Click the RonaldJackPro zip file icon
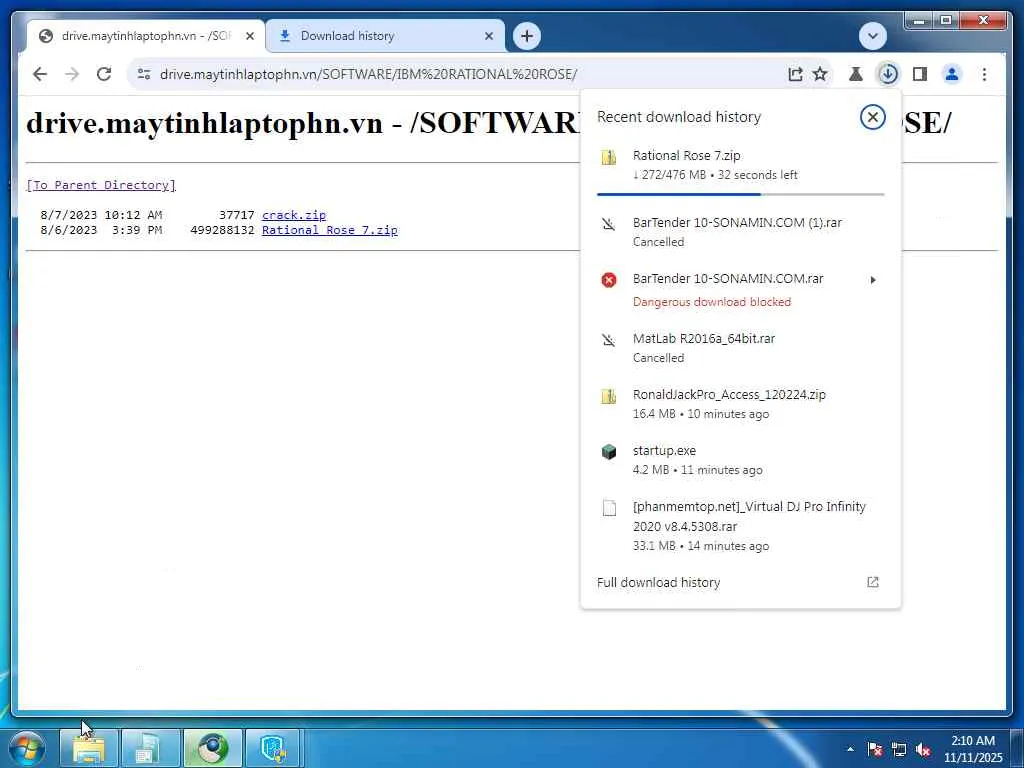The image size is (1024, 768). 609,396
